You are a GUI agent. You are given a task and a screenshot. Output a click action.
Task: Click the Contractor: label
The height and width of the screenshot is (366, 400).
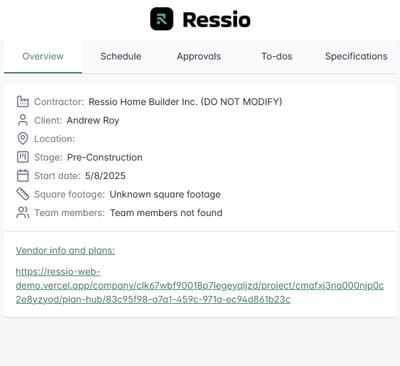click(x=59, y=102)
